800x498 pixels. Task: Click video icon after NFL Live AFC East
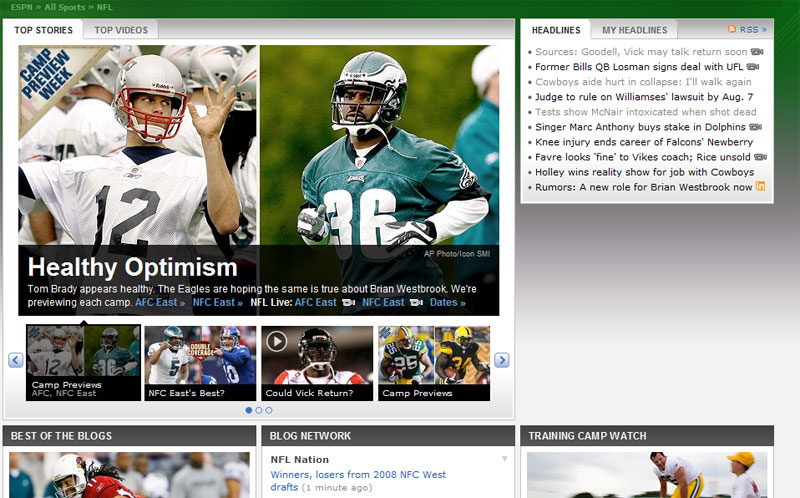click(348, 303)
